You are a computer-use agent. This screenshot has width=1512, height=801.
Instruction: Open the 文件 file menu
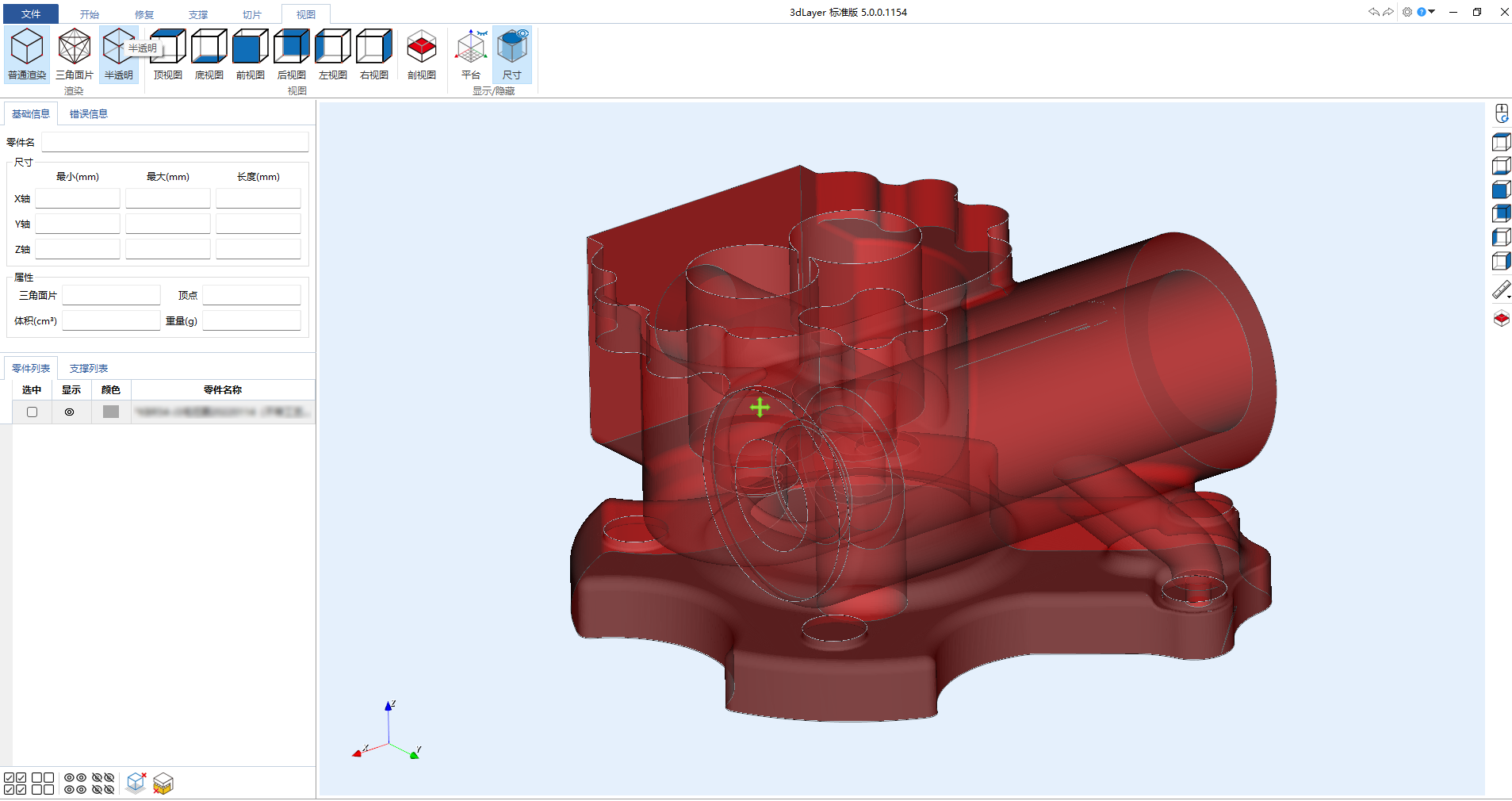click(x=31, y=14)
